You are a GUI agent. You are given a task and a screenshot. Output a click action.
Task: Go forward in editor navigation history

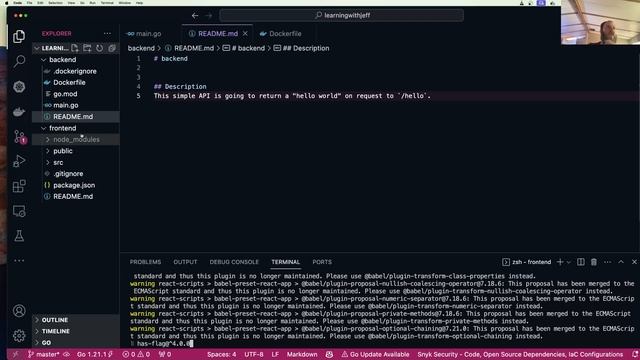[209, 16]
